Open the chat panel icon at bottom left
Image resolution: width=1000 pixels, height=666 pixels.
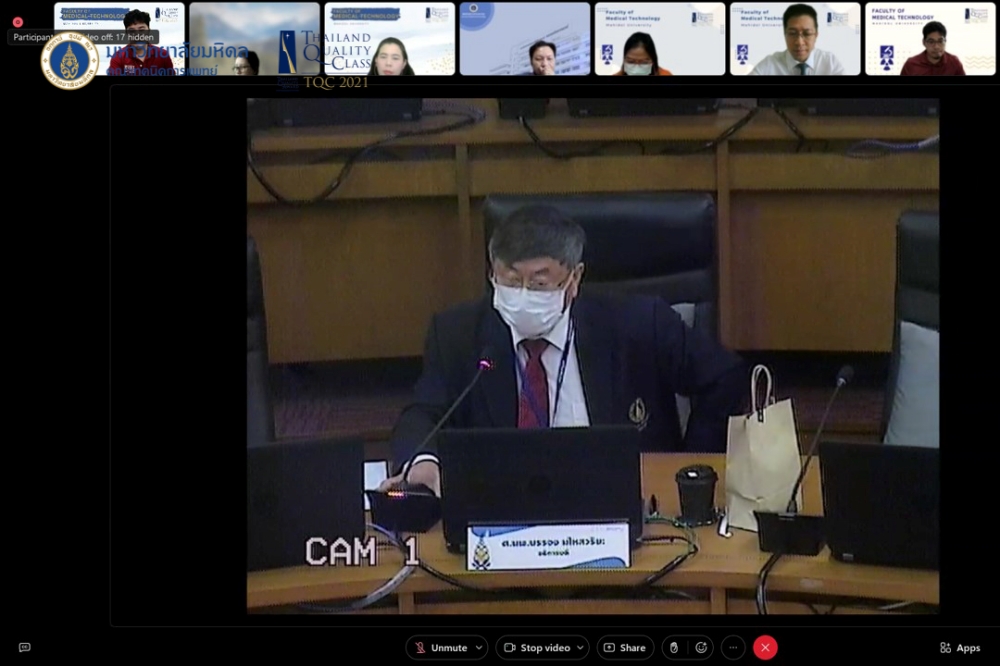click(25, 648)
